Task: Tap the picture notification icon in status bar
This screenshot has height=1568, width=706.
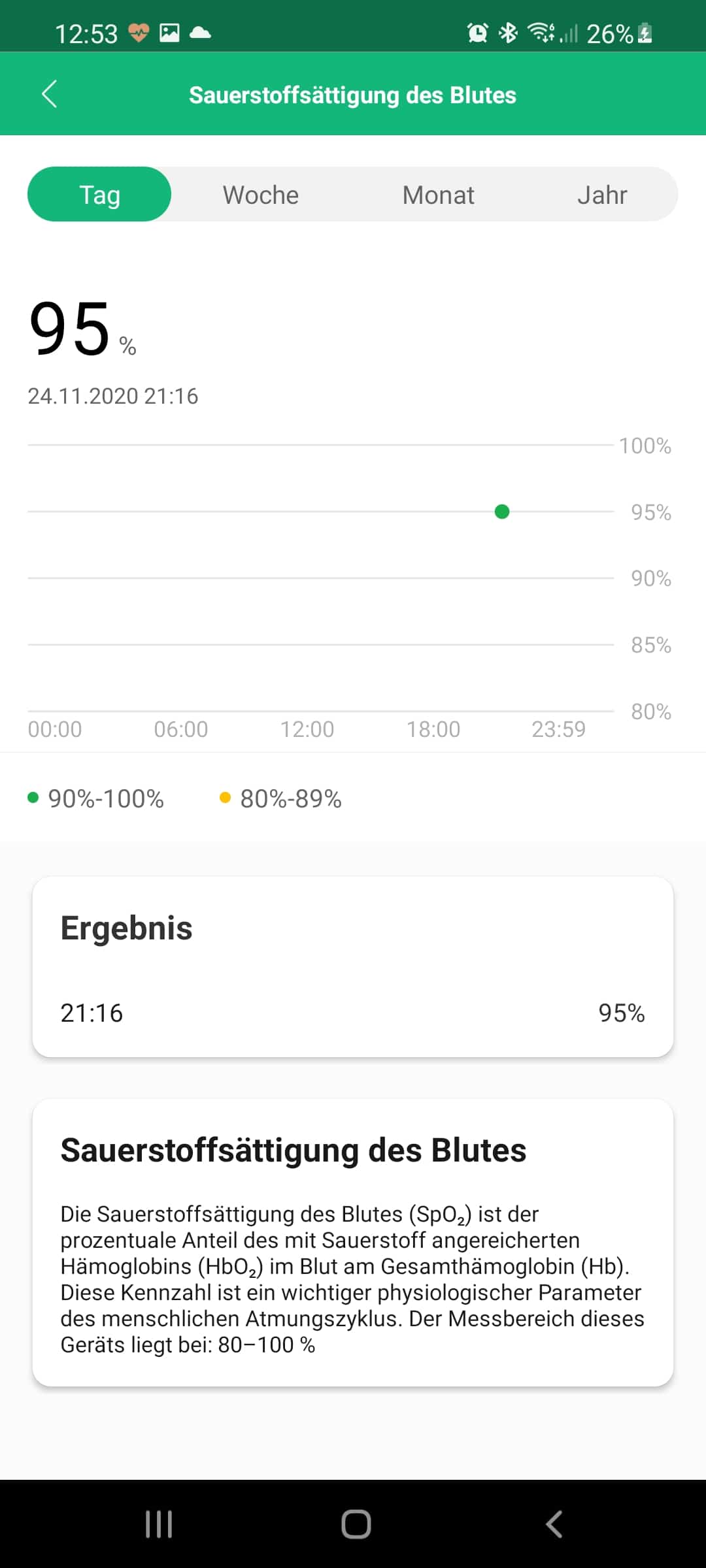Action: click(169, 32)
